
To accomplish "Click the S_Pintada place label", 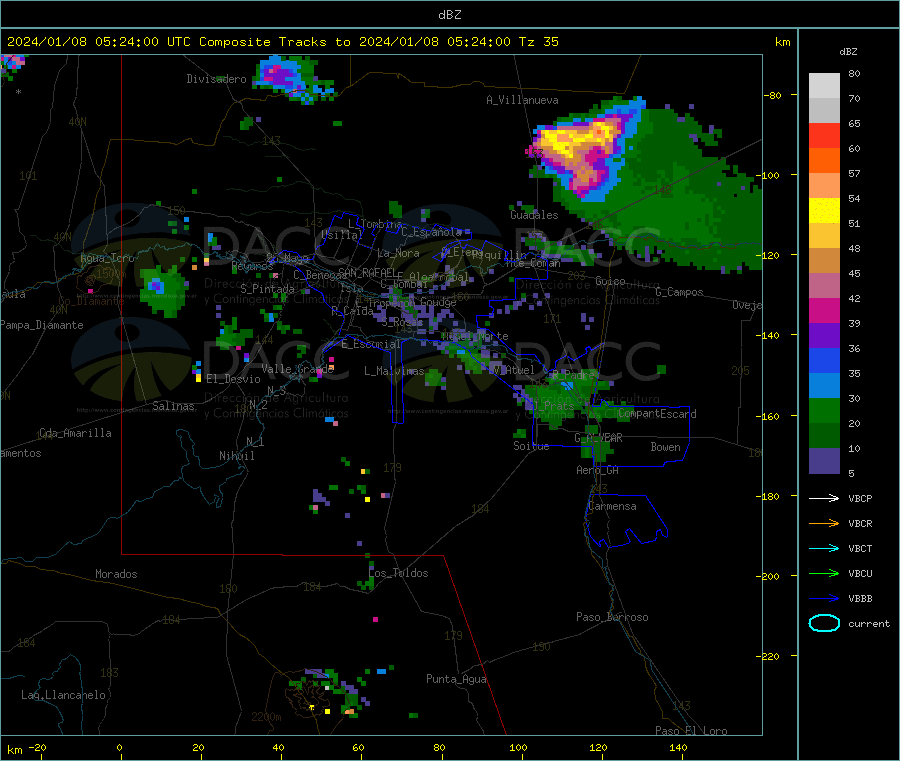I will coord(267,289).
